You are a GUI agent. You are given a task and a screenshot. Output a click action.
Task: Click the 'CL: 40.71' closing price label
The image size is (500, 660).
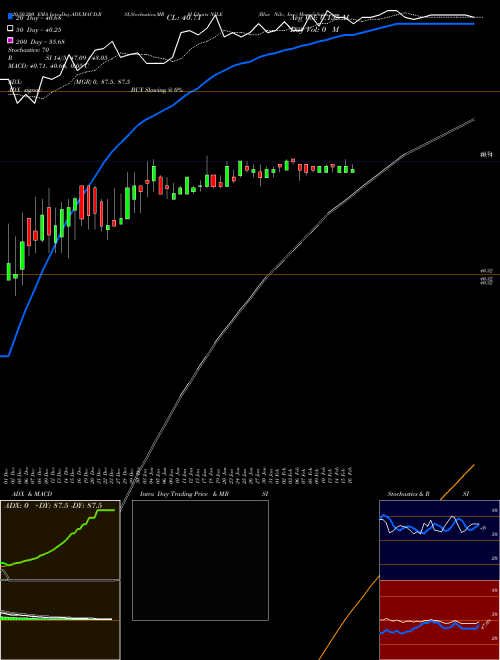[184, 18]
